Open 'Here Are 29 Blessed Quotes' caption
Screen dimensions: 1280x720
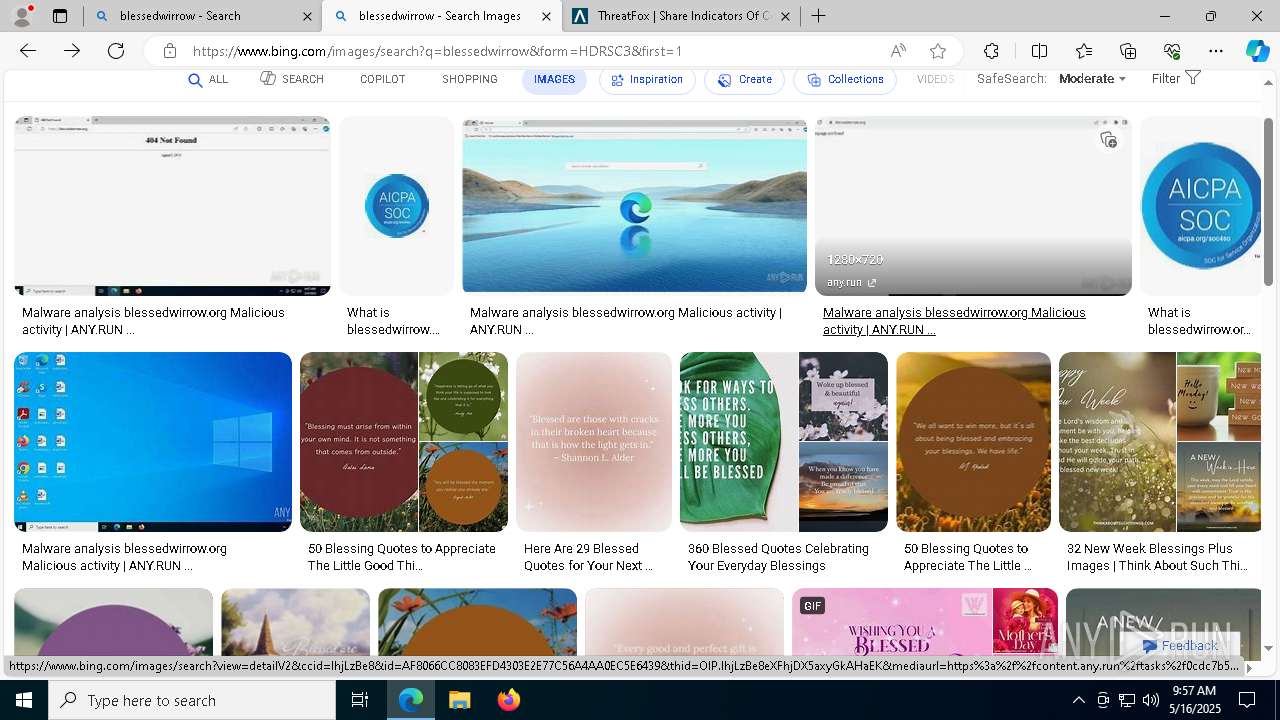(x=588, y=557)
